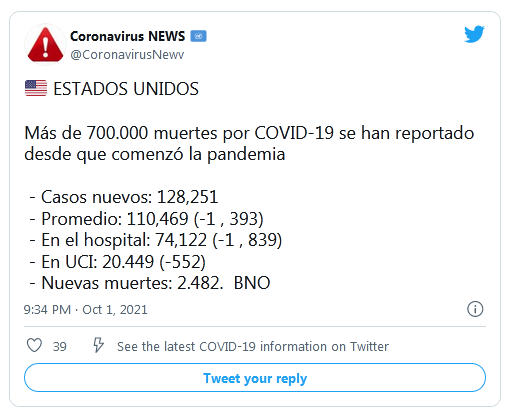Open the 9:34 PM · Oct 1, 2021 timestamp

pyautogui.click(x=85, y=310)
